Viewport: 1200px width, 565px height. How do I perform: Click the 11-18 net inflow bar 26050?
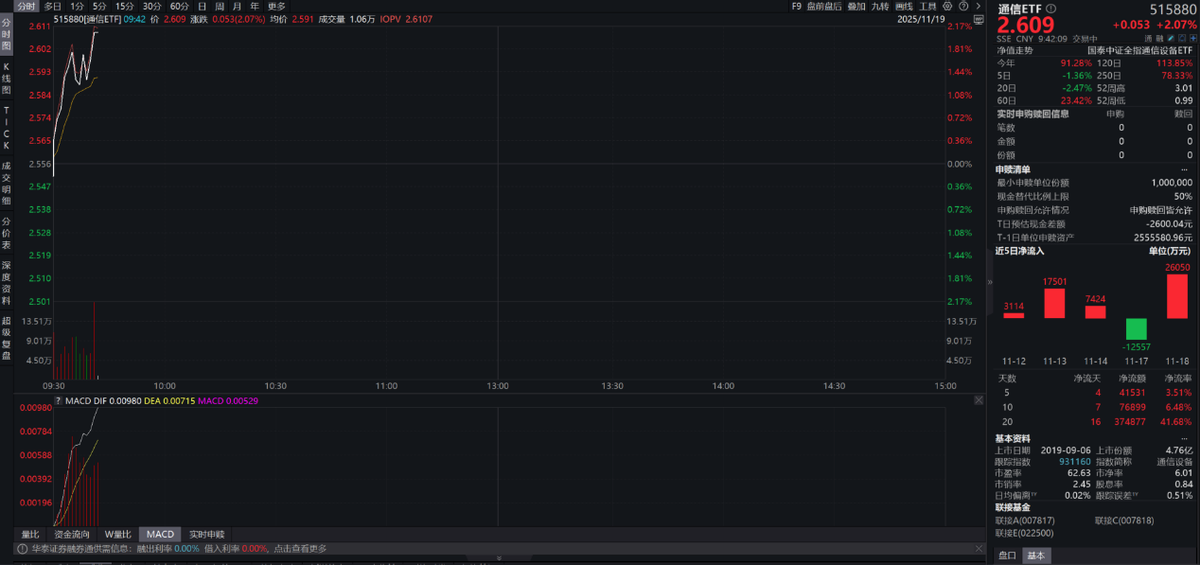coord(1176,296)
